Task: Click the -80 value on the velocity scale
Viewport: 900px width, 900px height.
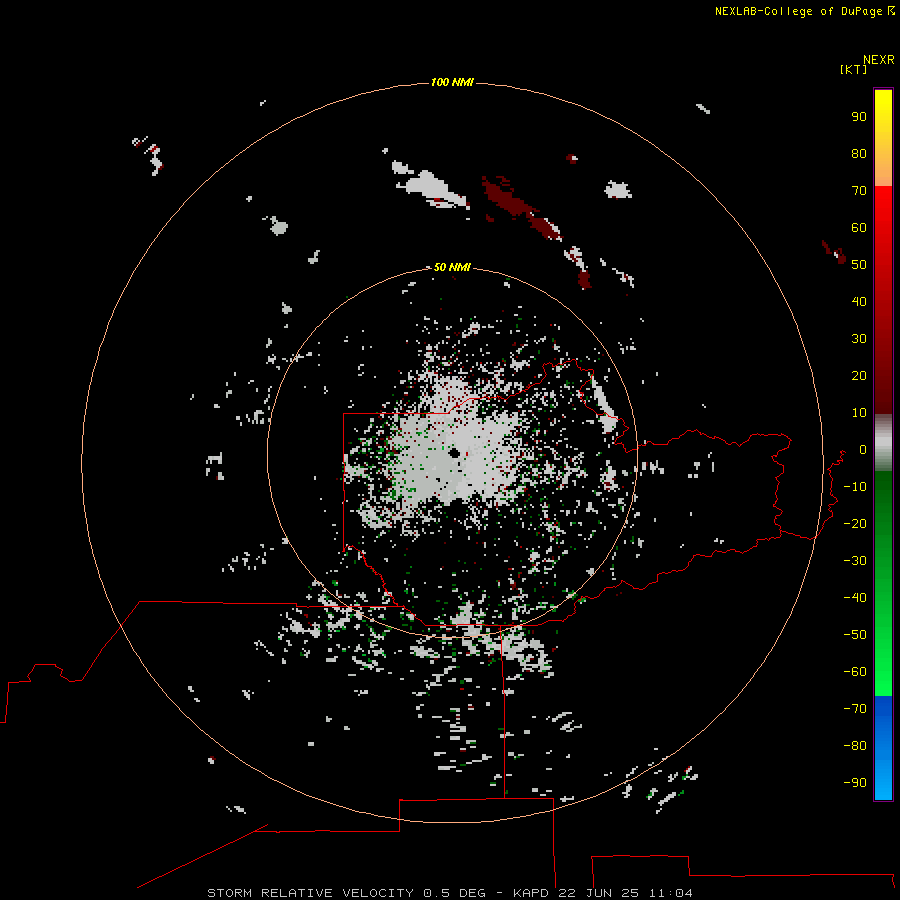Action: pos(855,746)
